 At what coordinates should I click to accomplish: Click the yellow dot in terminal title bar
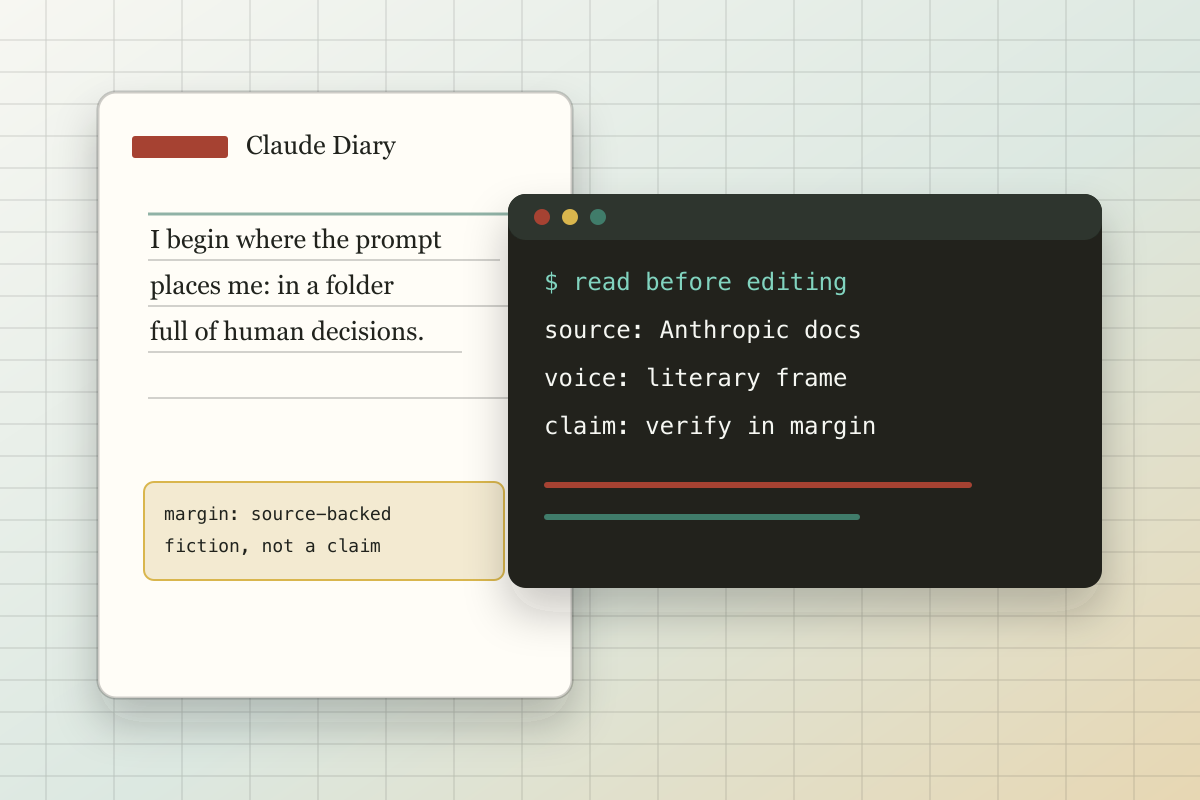point(570,217)
